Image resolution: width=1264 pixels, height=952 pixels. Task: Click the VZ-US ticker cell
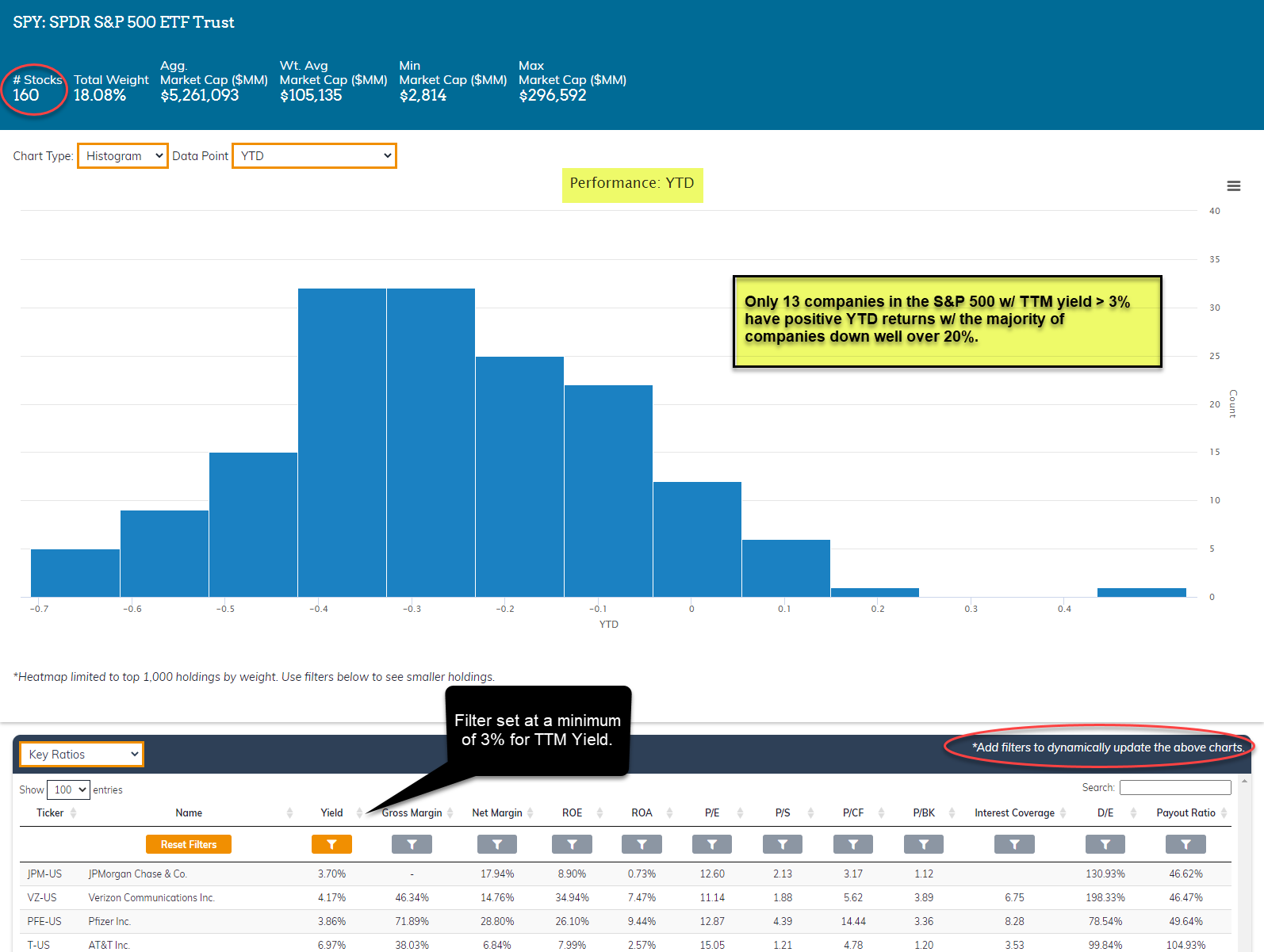click(42, 897)
